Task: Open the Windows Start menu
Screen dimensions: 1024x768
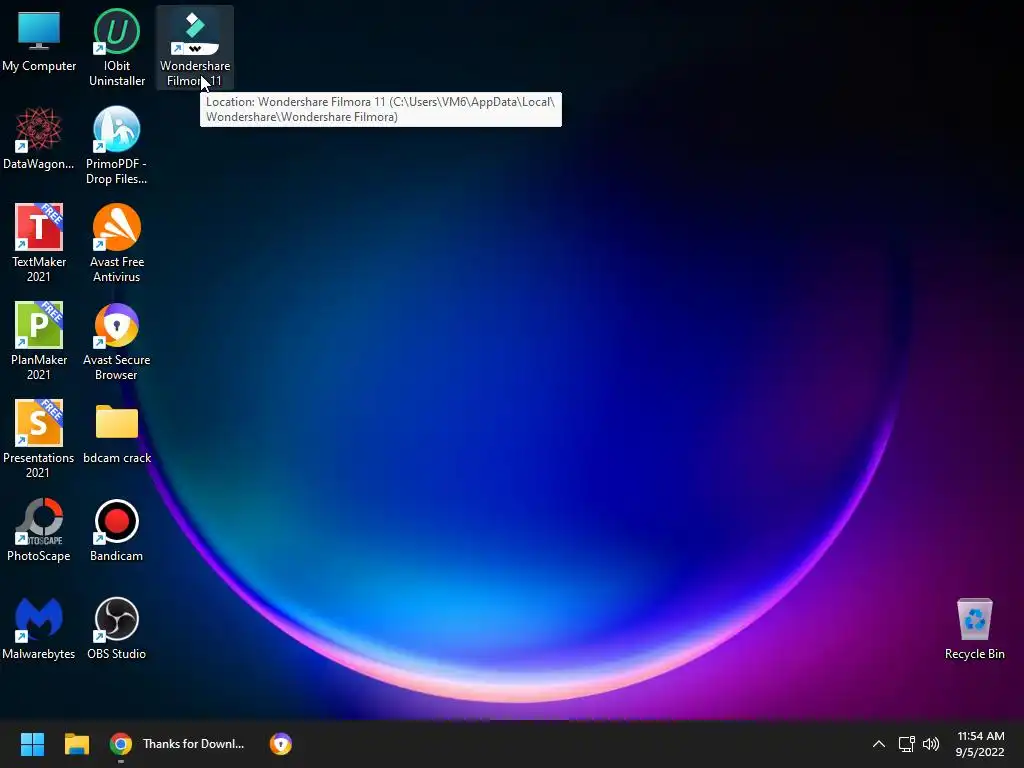Action: [32, 744]
